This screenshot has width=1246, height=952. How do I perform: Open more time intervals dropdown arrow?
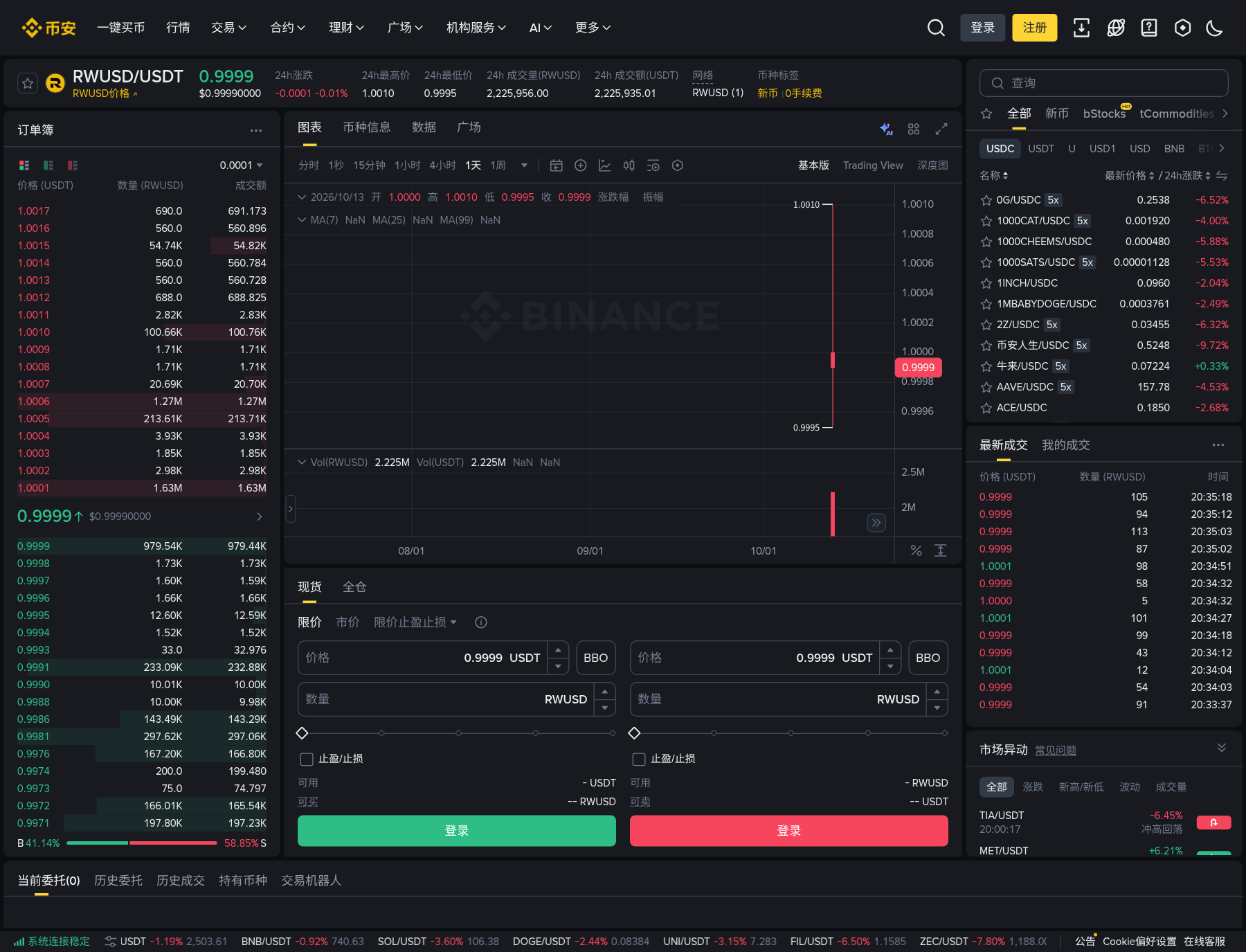(524, 165)
